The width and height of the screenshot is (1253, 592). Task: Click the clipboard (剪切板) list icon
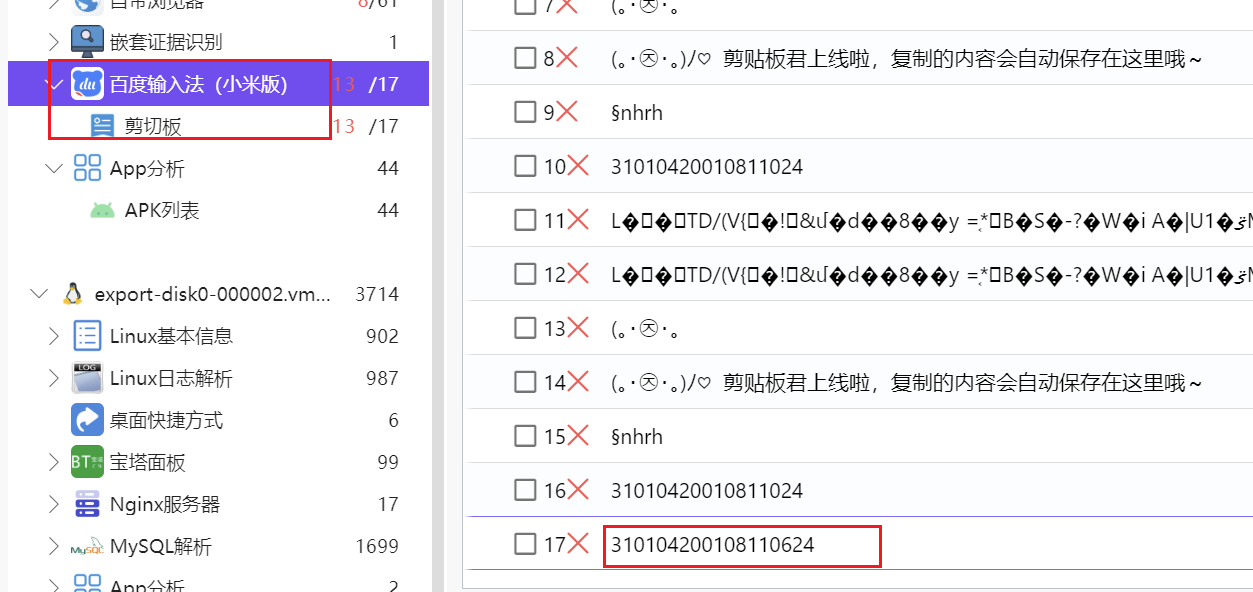tap(102, 126)
